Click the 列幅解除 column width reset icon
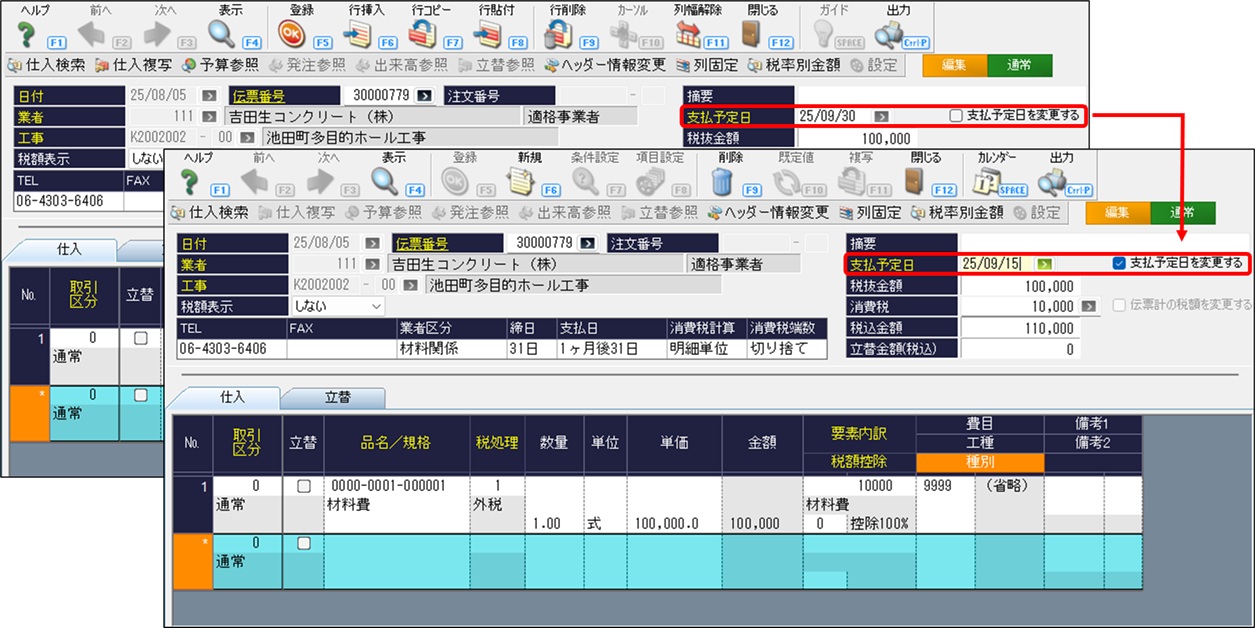Viewport: 1255px width, 628px height. pos(688,34)
